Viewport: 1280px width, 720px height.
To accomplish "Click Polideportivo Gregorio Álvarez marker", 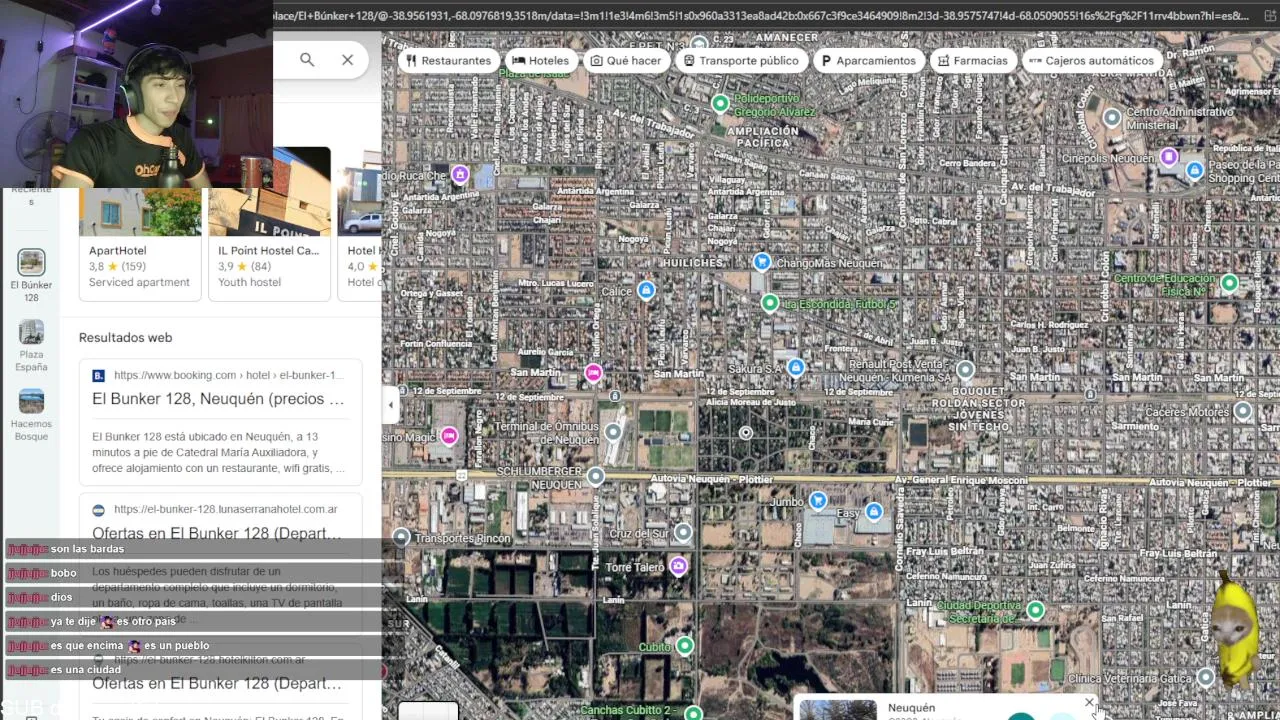I will coord(720,103).
